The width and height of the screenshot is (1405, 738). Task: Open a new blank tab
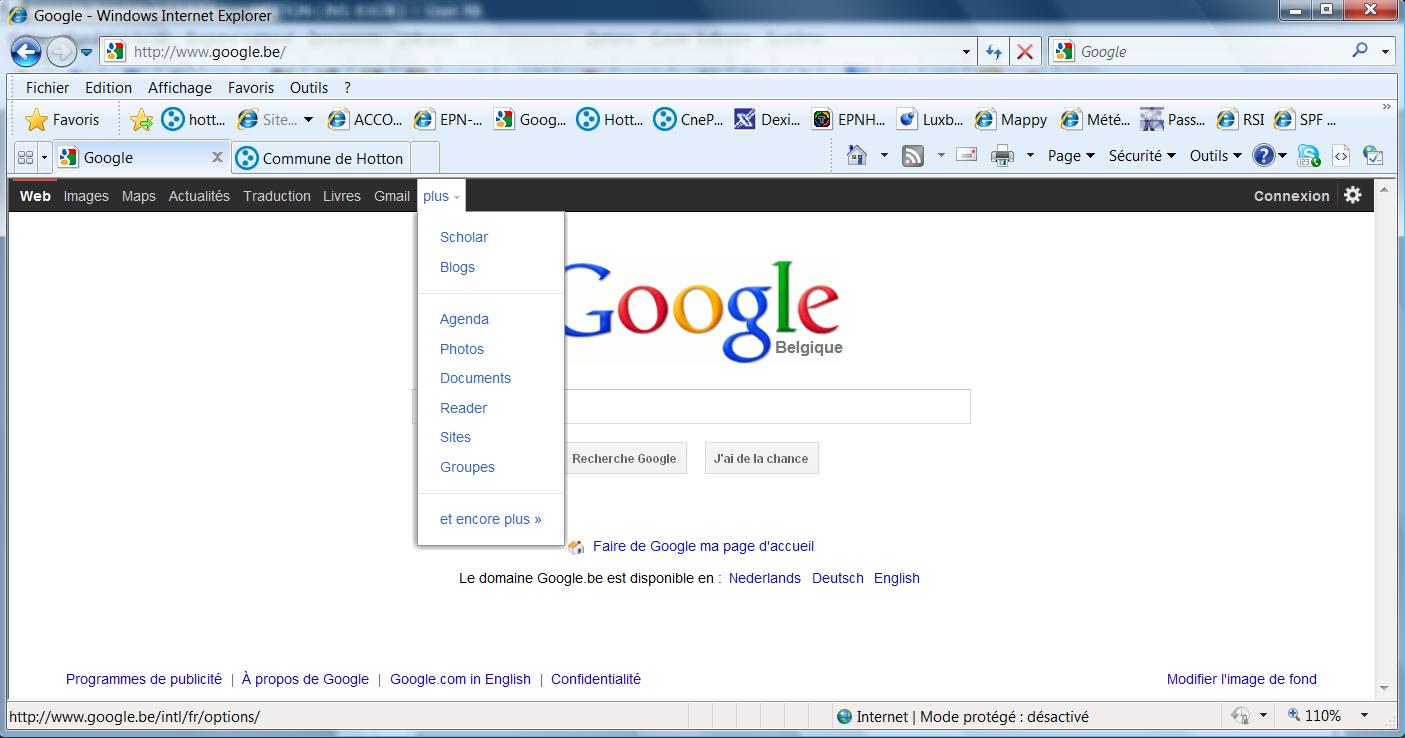[x=425, y=158]
